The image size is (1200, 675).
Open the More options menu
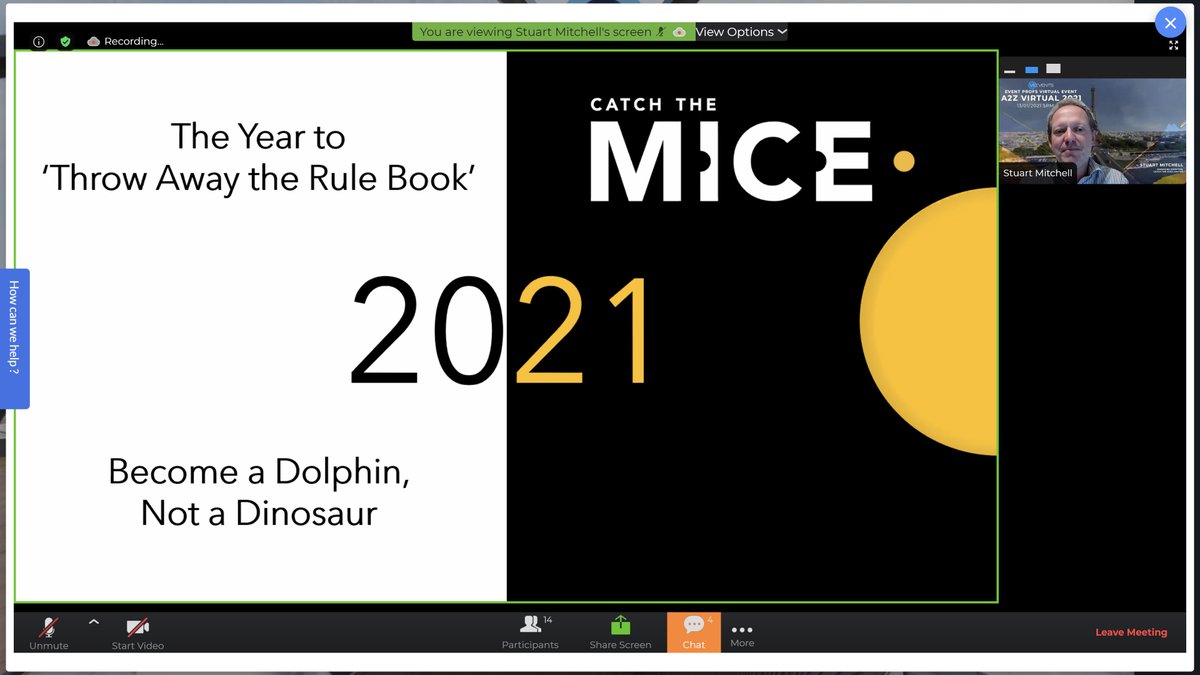point(742,635)
